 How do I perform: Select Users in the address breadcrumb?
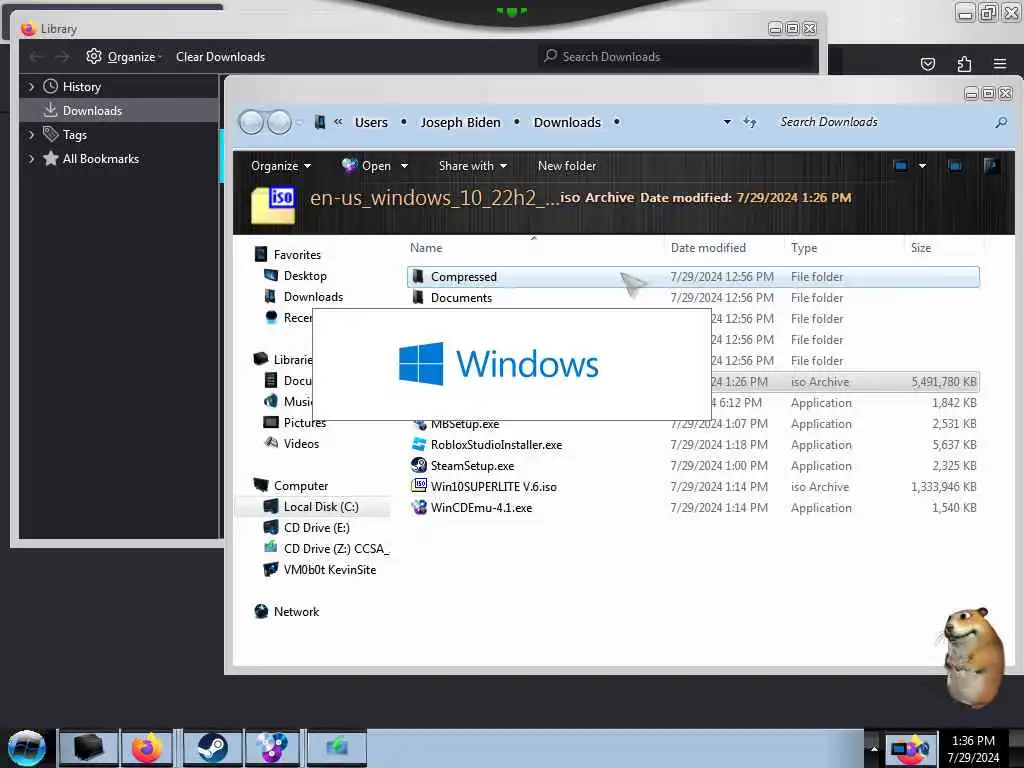click(x=371, y=122)
